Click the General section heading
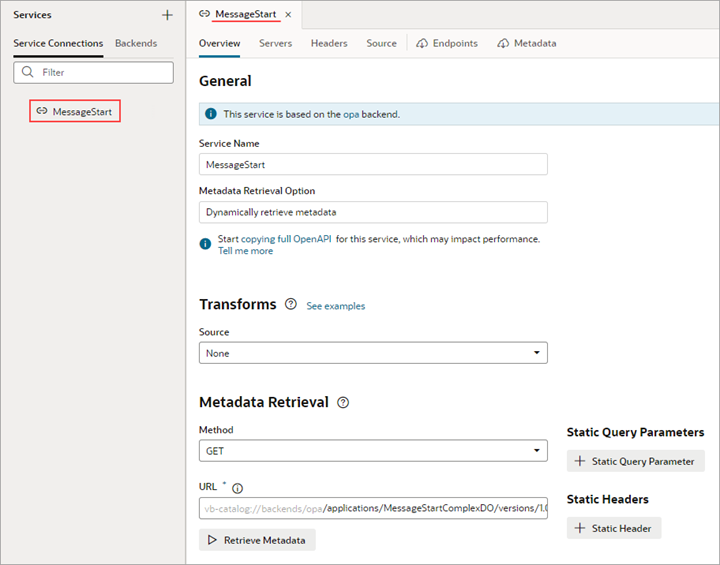720x565 pixels. pos(225,81)
